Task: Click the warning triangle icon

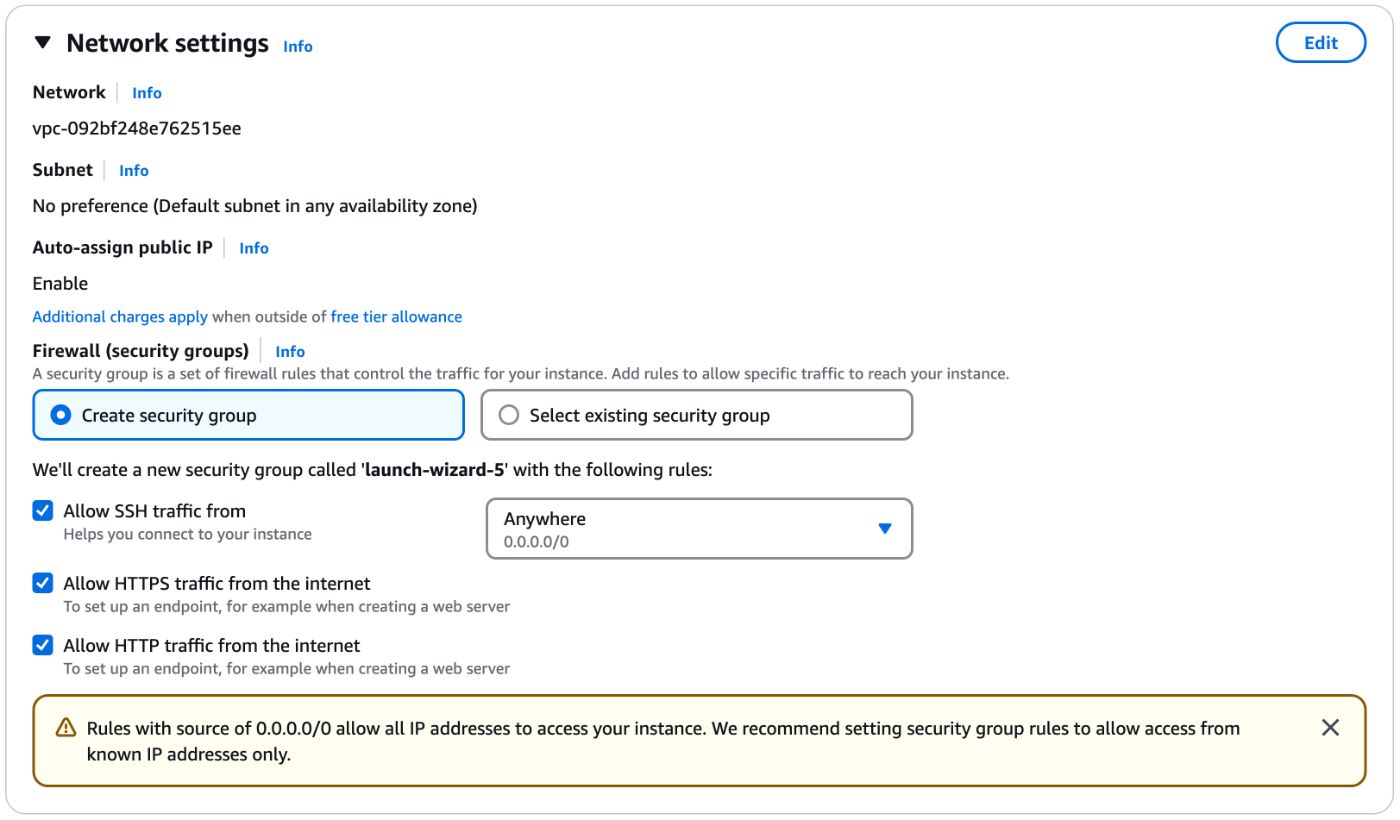Action: pyautogui.click(x=66, y=728)
